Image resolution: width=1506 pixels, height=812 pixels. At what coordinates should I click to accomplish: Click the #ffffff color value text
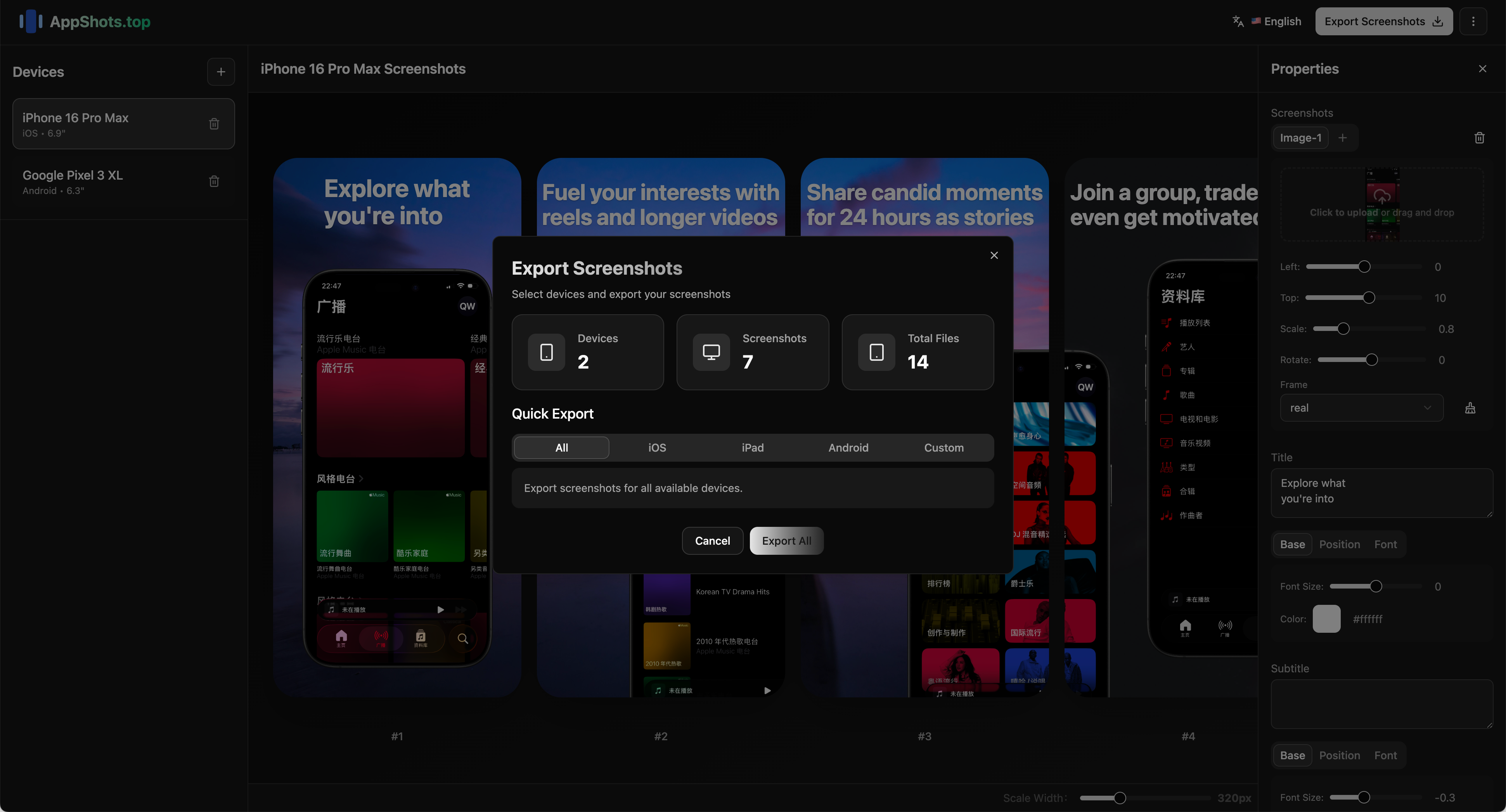(1368, 619)
